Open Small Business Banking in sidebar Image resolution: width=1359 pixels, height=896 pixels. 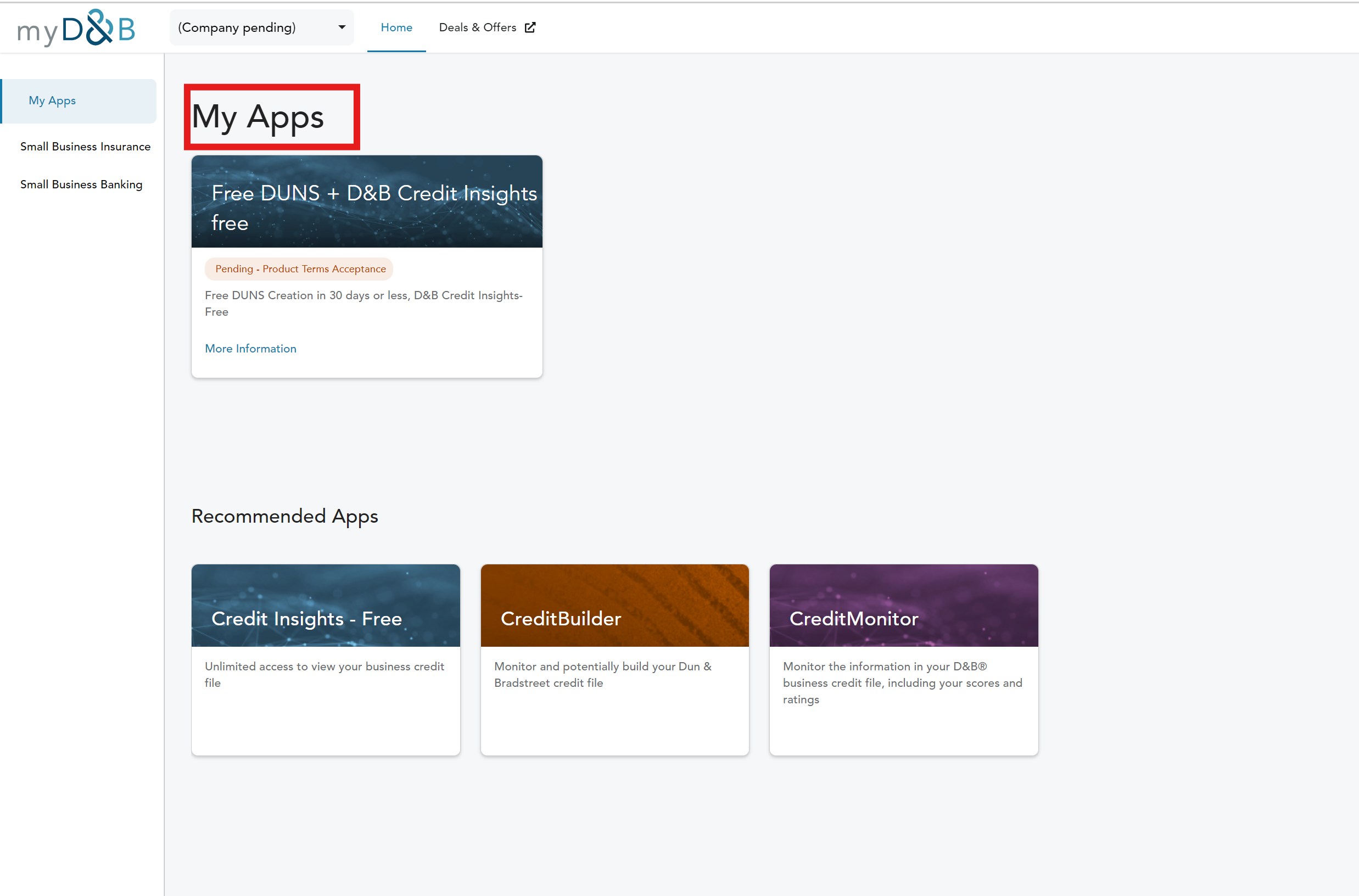pos(81,184)
